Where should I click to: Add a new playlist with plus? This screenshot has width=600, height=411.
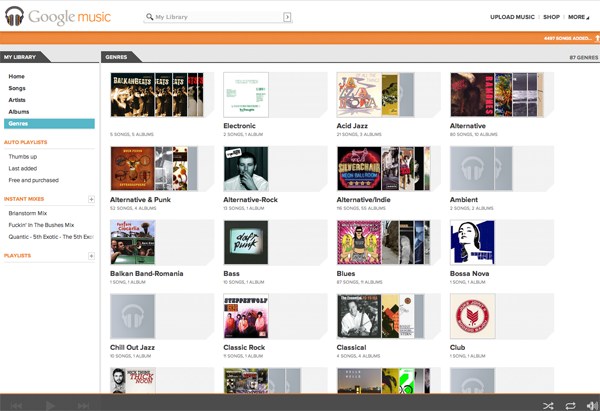coord(91,256)
